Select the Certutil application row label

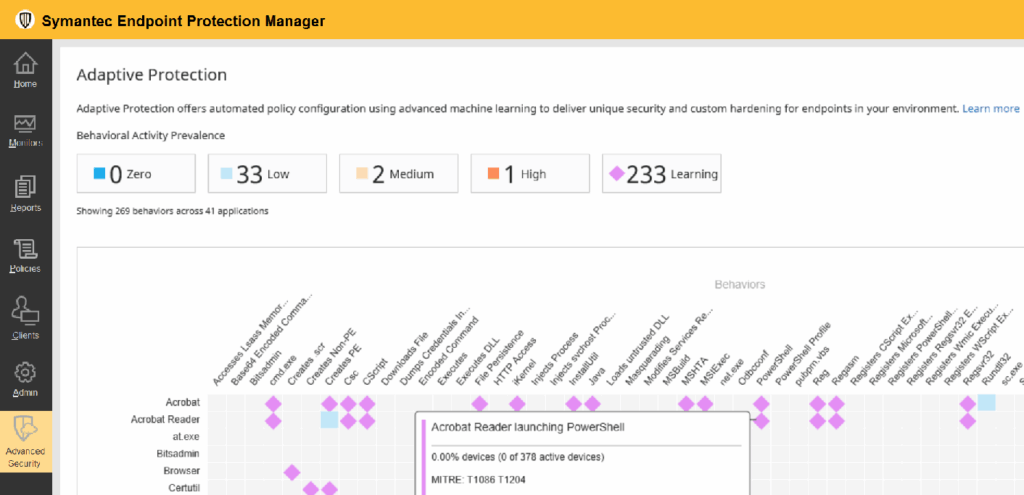(x=184, y=487)
